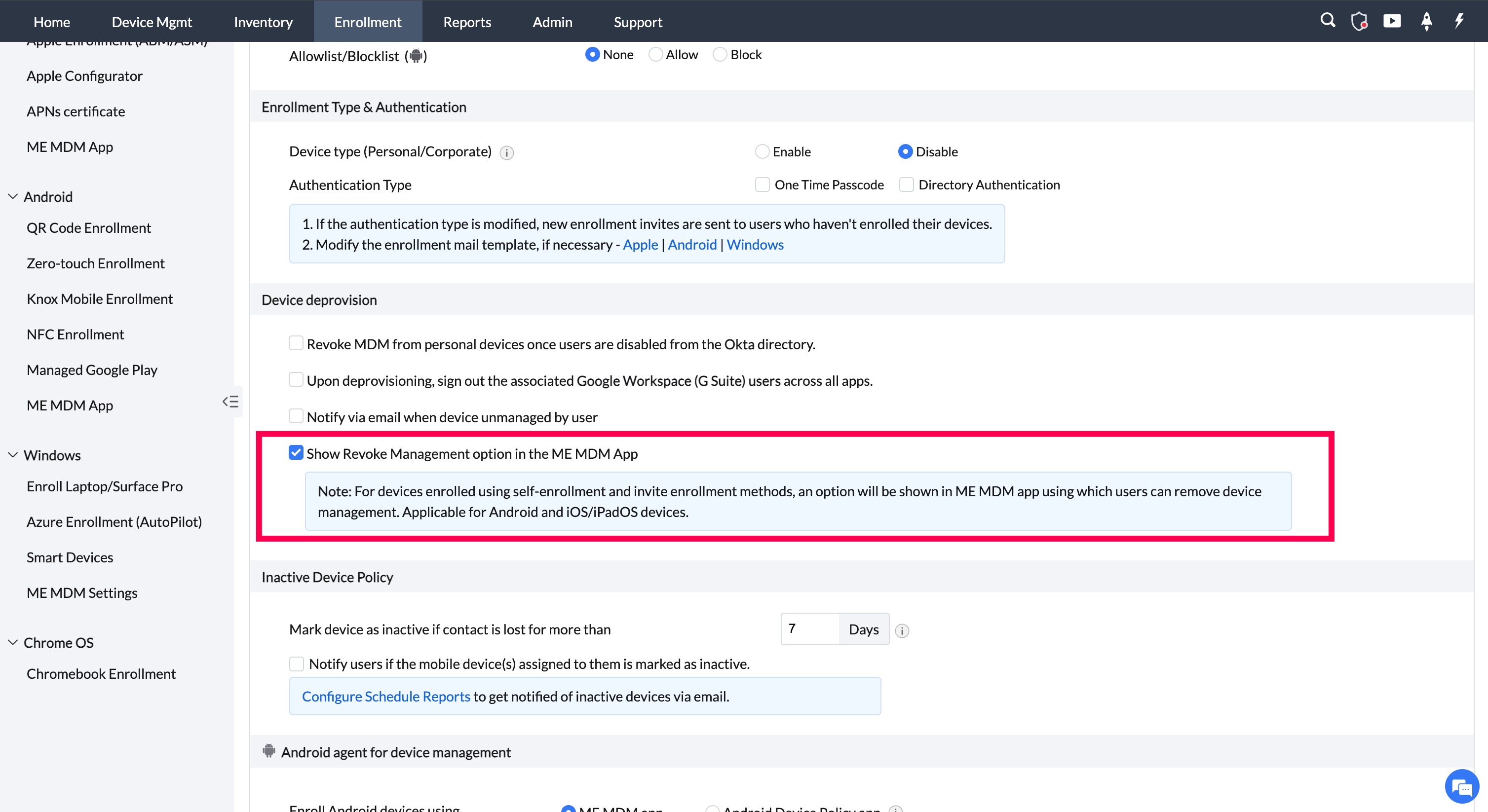This screenshot has width=1488, height=812.
Task: Open the video tutorials icon
Action: pyautogui.click(x=1392, y=21)
